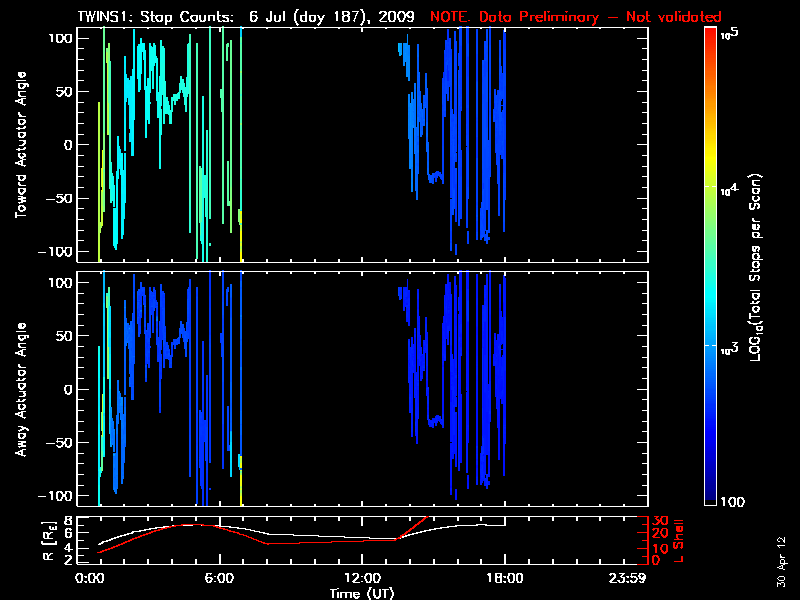The width and height of the screenshot is (800, 600).
Task: Click the '6:00' time axis tick label
Action: [x=219, y=579]
